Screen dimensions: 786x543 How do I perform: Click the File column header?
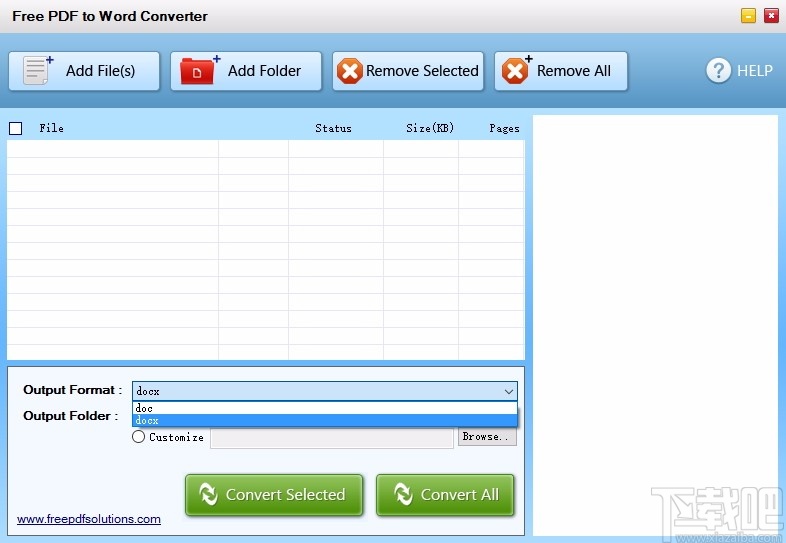pyautogui.click(x=51, y=128)
